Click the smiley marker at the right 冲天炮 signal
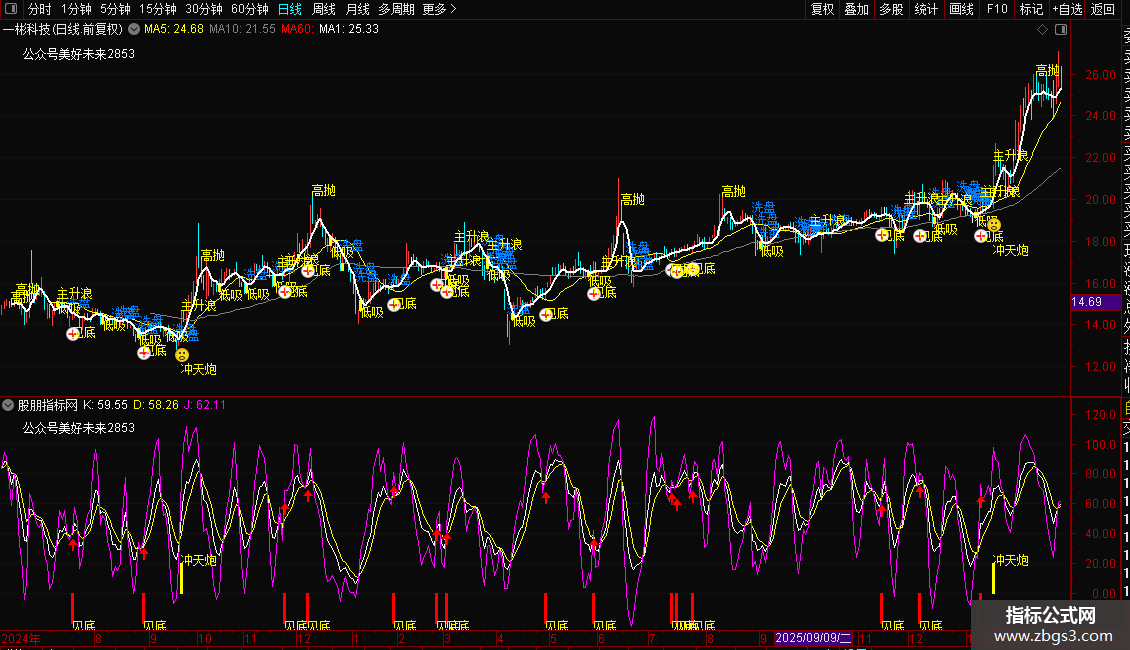 tap(994, 225)
